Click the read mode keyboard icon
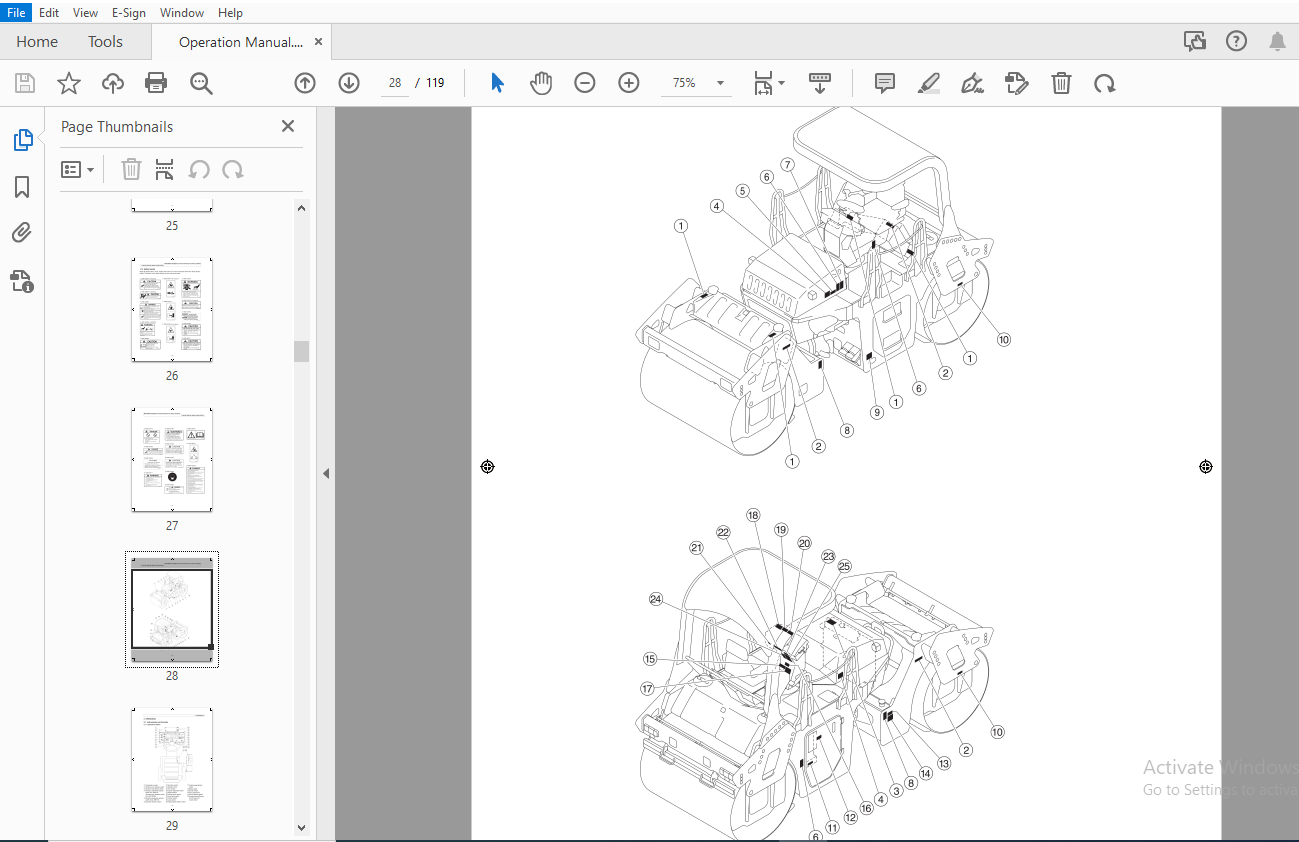 pos(820,83)
